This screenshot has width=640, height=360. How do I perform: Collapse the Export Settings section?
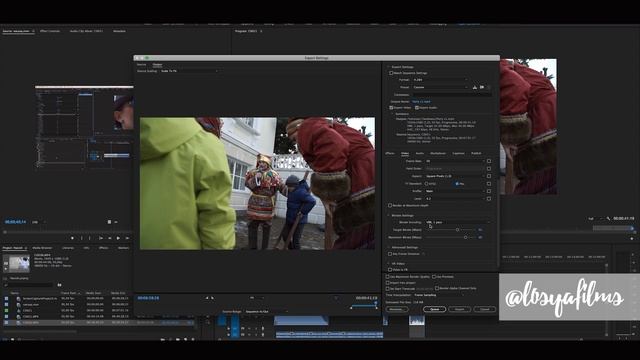click(x=388, y=67)
